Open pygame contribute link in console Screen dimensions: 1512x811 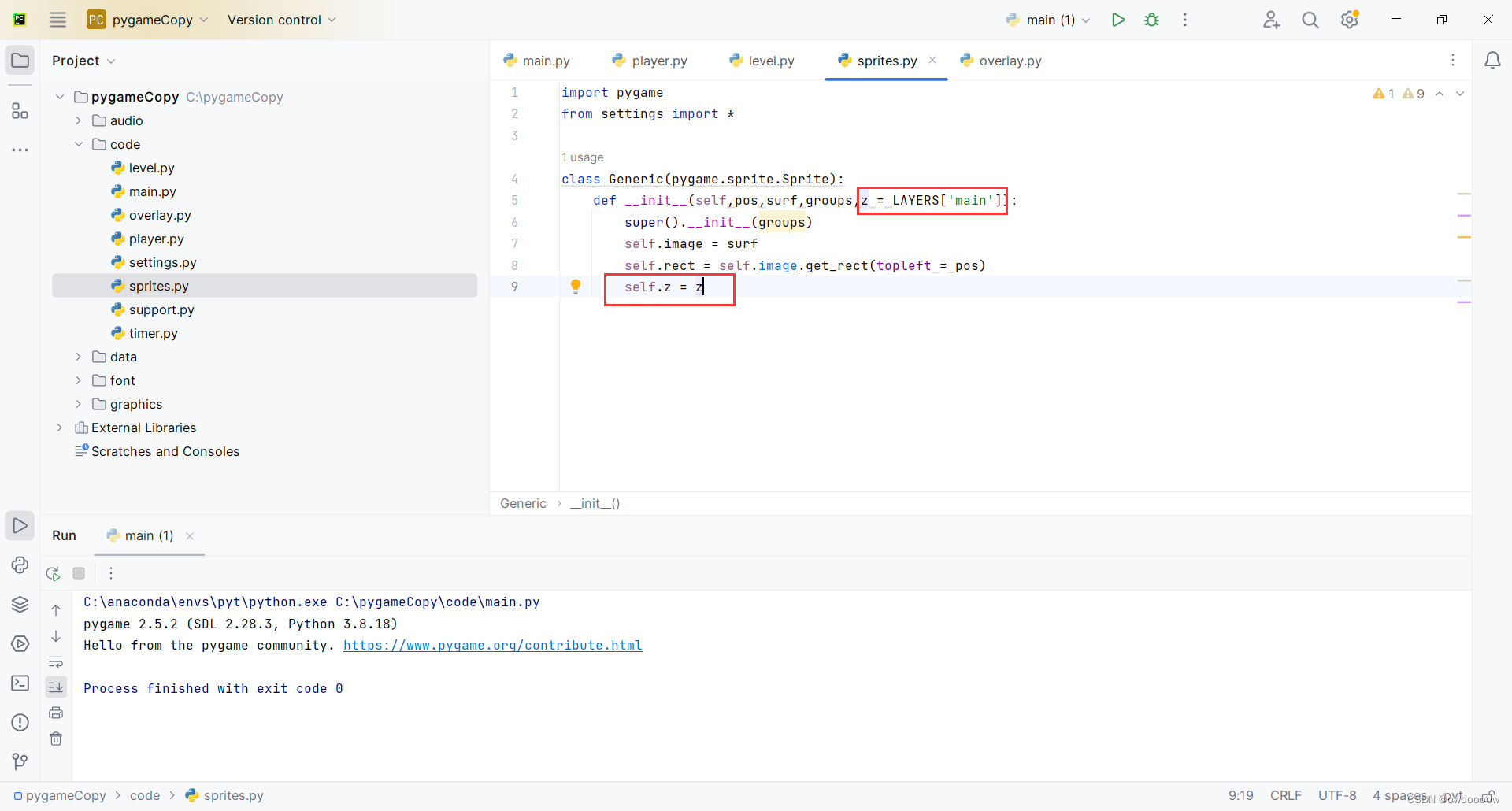(493, 645)
